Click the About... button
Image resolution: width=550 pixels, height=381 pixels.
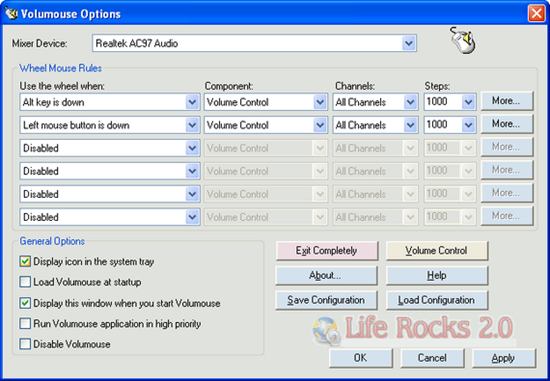[327, 275]
